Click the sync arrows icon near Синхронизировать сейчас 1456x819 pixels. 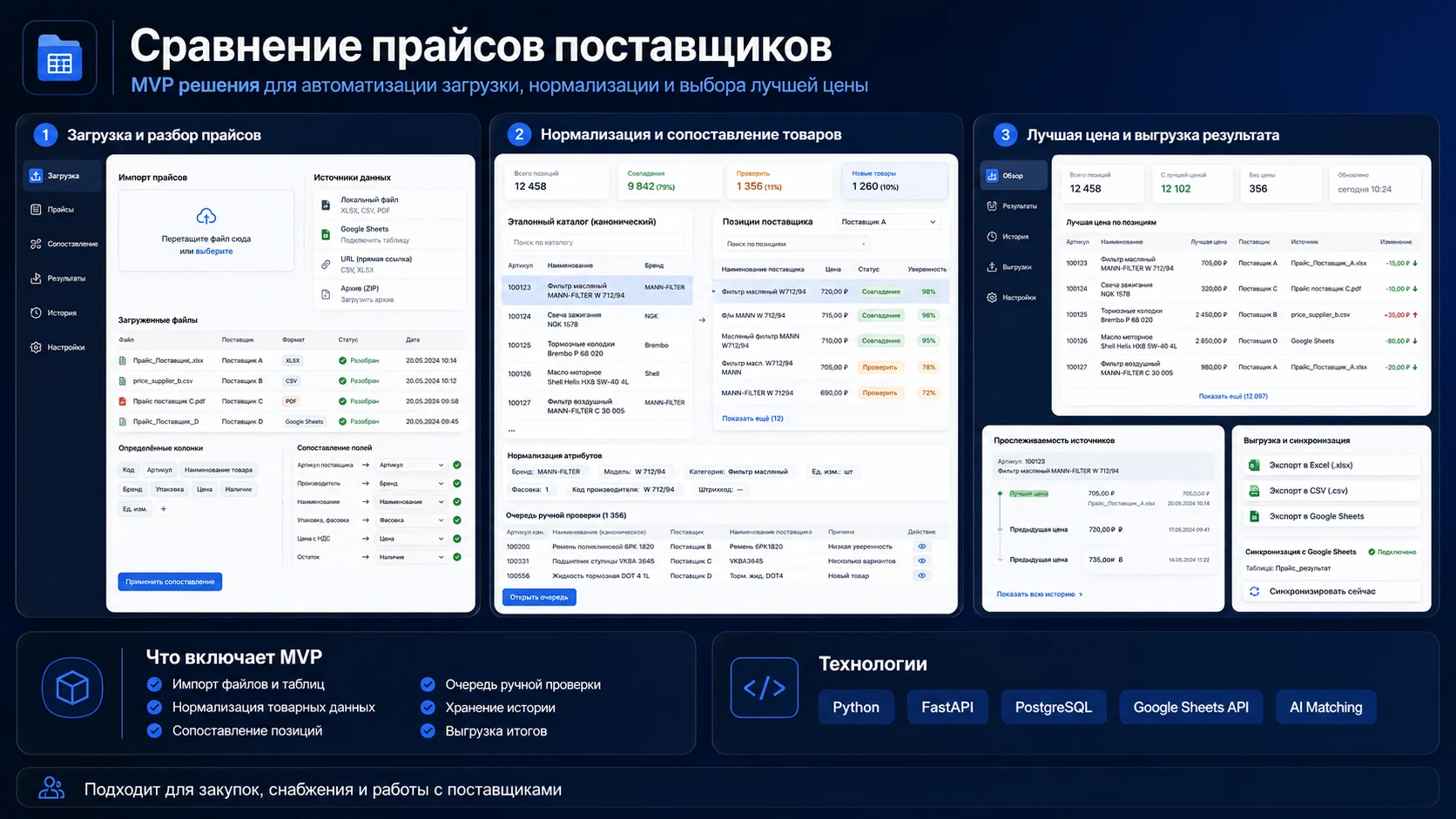[x=1255, y=592]
